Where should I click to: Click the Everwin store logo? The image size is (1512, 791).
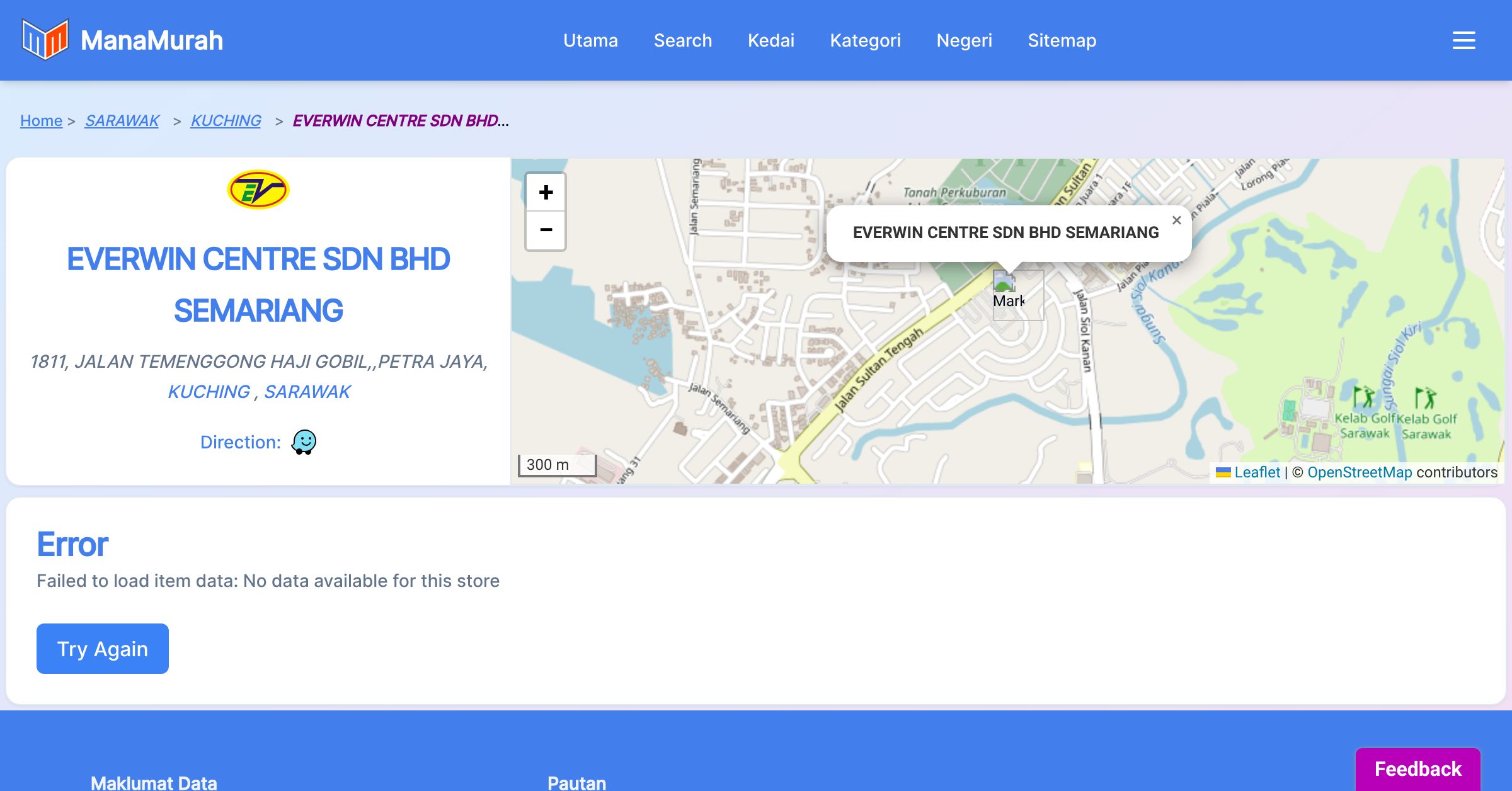[258, 190]
